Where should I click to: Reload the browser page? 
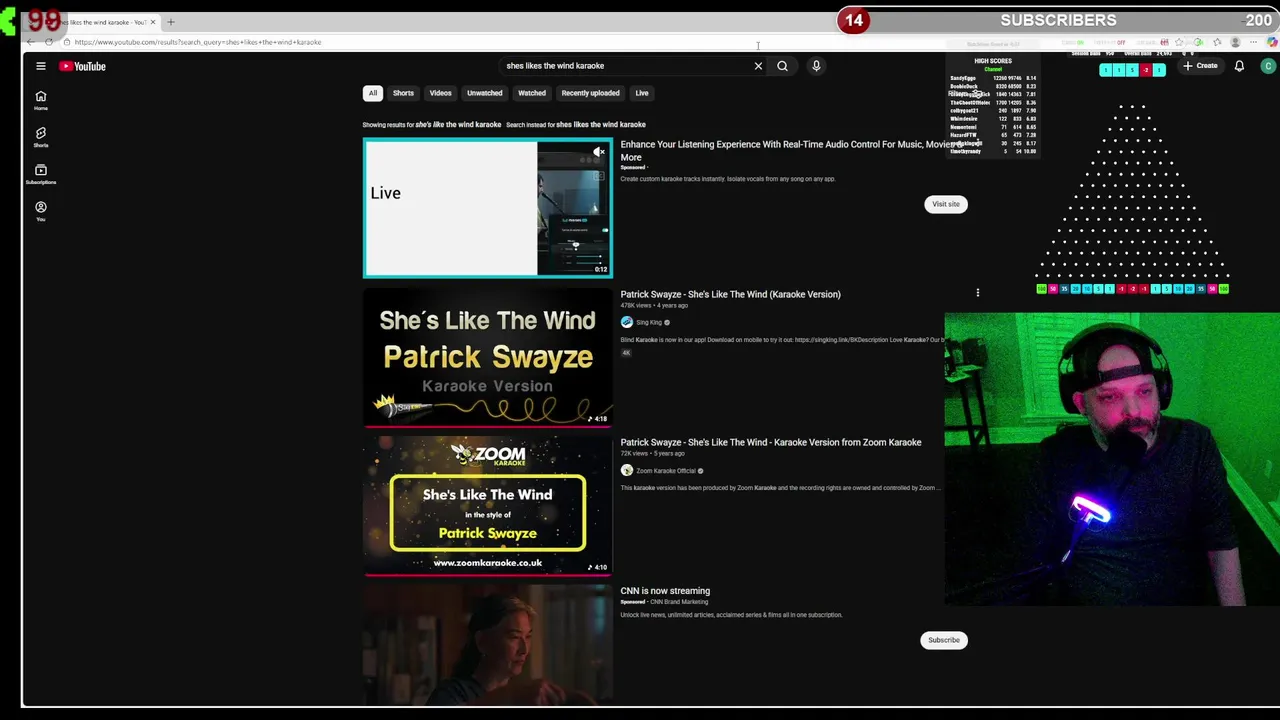[x=49, y=42]
